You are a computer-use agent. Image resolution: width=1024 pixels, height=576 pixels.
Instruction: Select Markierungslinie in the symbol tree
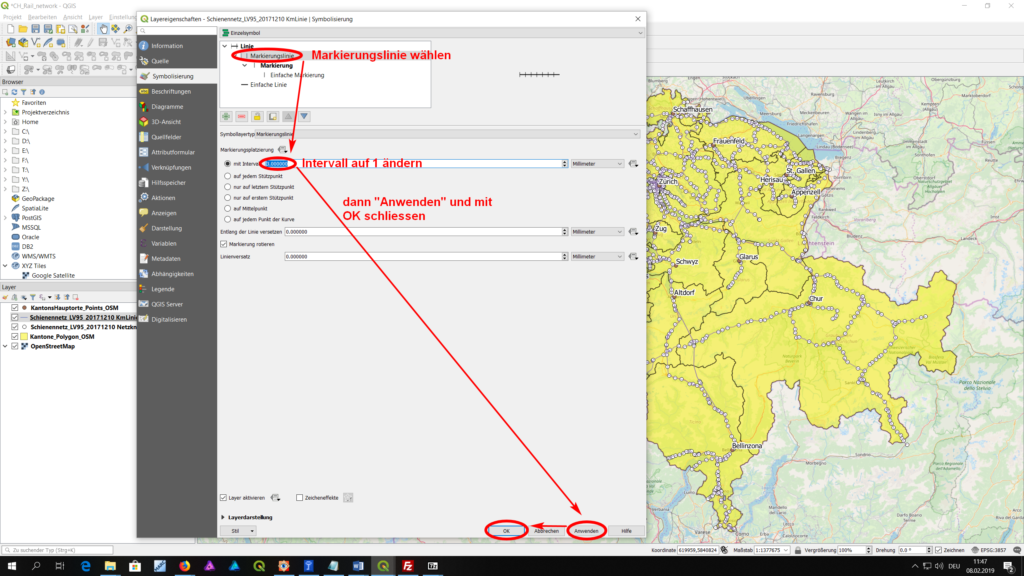tap(271, 56)
